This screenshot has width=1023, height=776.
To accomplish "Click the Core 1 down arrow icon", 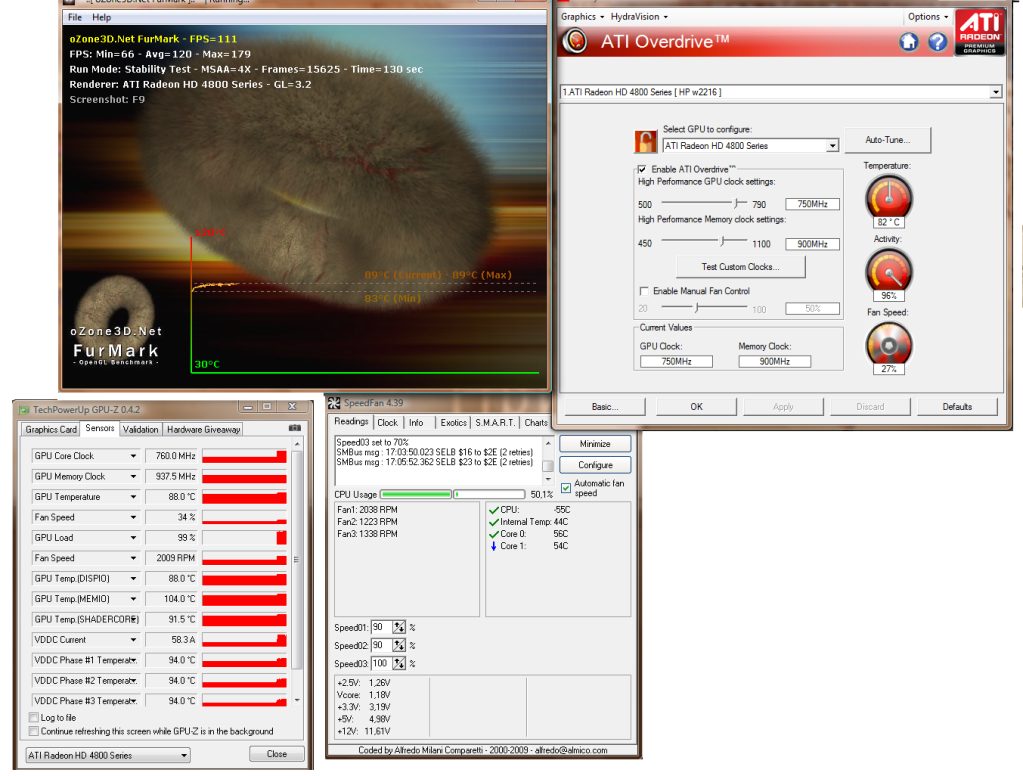I will pyautogui.click(x=494, y=546).
